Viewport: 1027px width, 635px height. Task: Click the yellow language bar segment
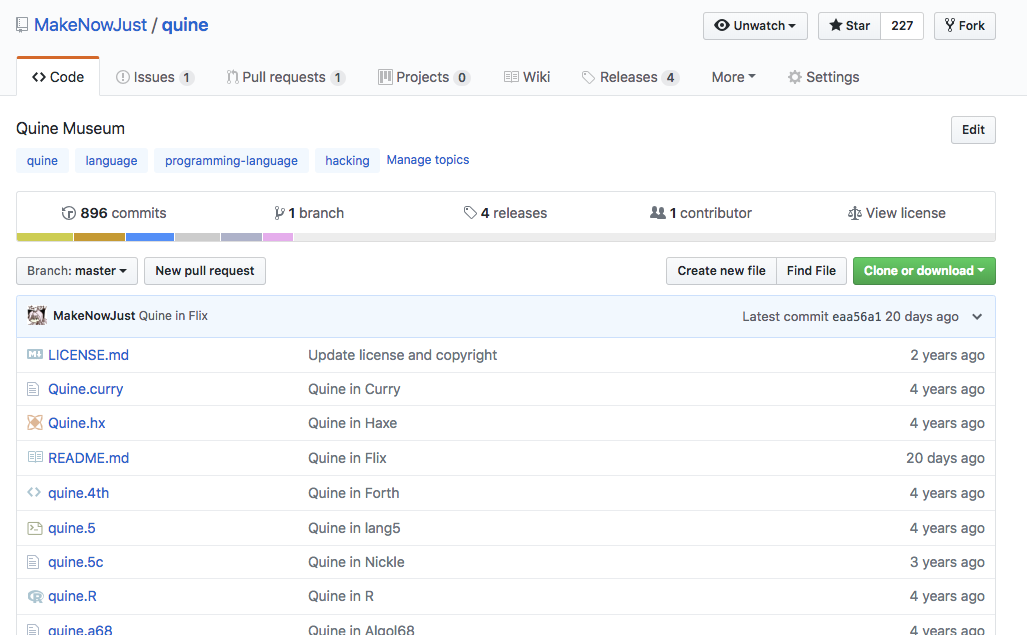coord(45,237)
